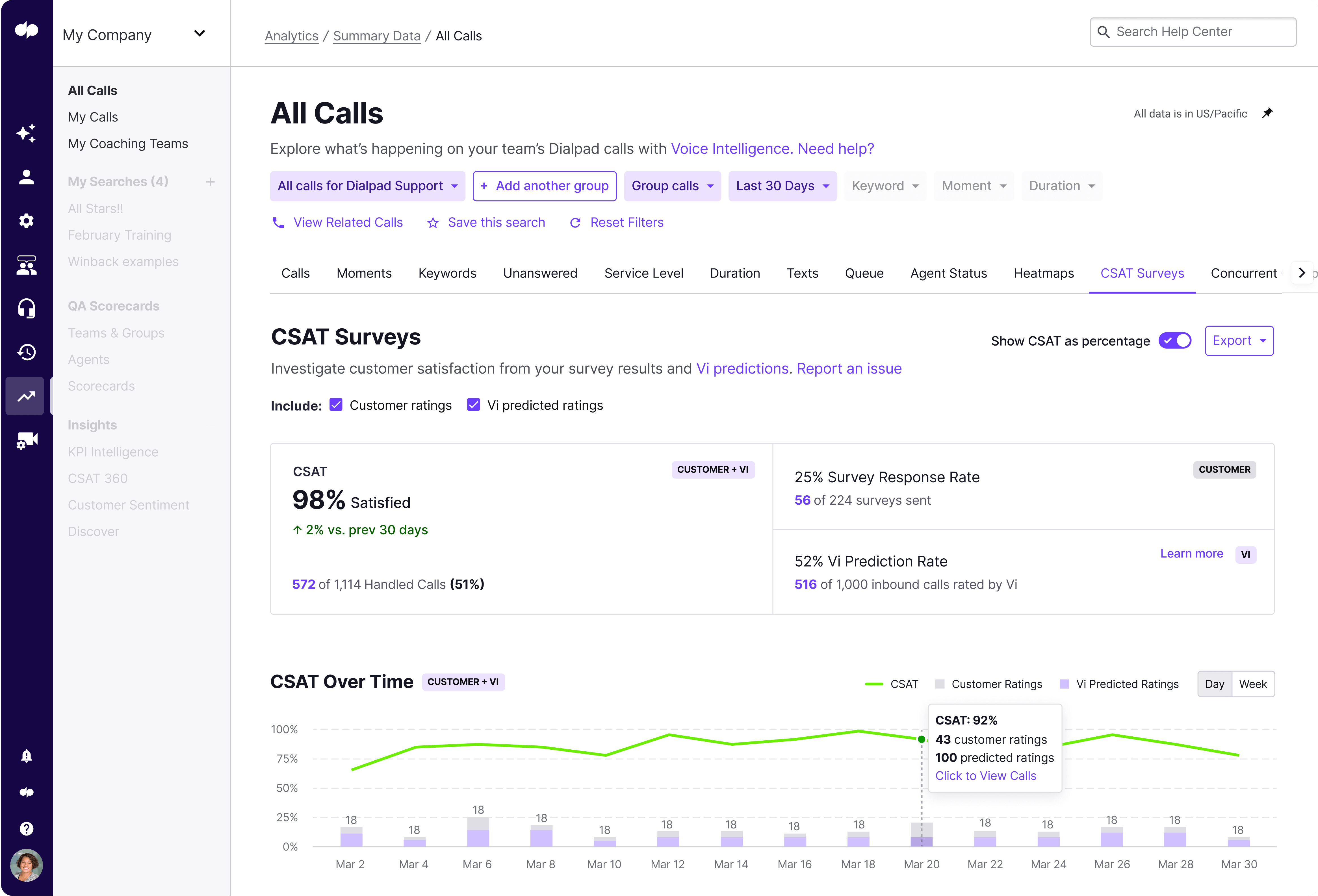
Task: Click the contacts person icon in sidebar
Action: [26, 177]
